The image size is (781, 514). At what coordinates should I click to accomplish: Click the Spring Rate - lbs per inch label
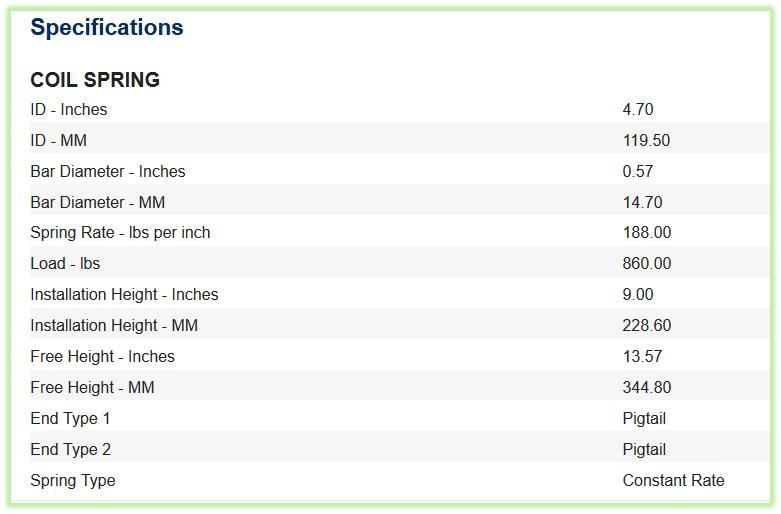pos(120,233)
